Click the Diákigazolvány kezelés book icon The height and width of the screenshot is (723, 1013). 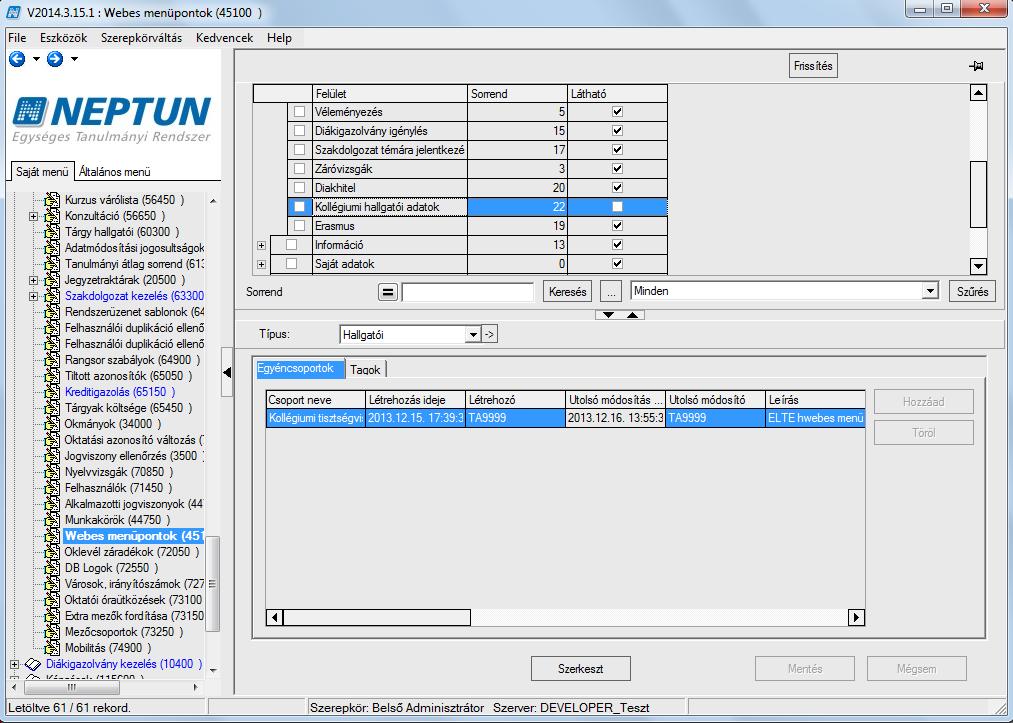click(x=33, y=664)
